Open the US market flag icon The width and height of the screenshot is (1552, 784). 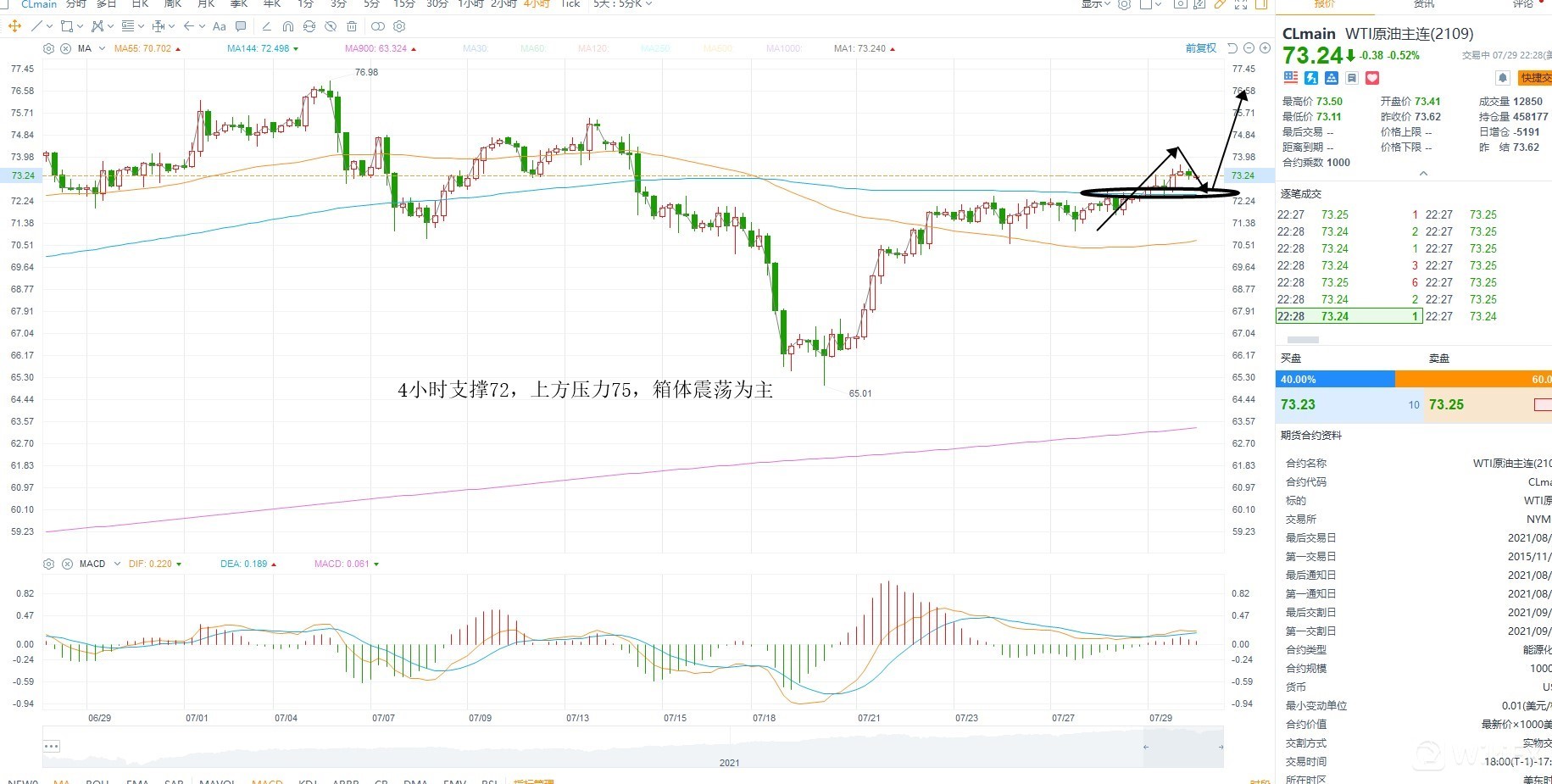(x=1291, y=78)
